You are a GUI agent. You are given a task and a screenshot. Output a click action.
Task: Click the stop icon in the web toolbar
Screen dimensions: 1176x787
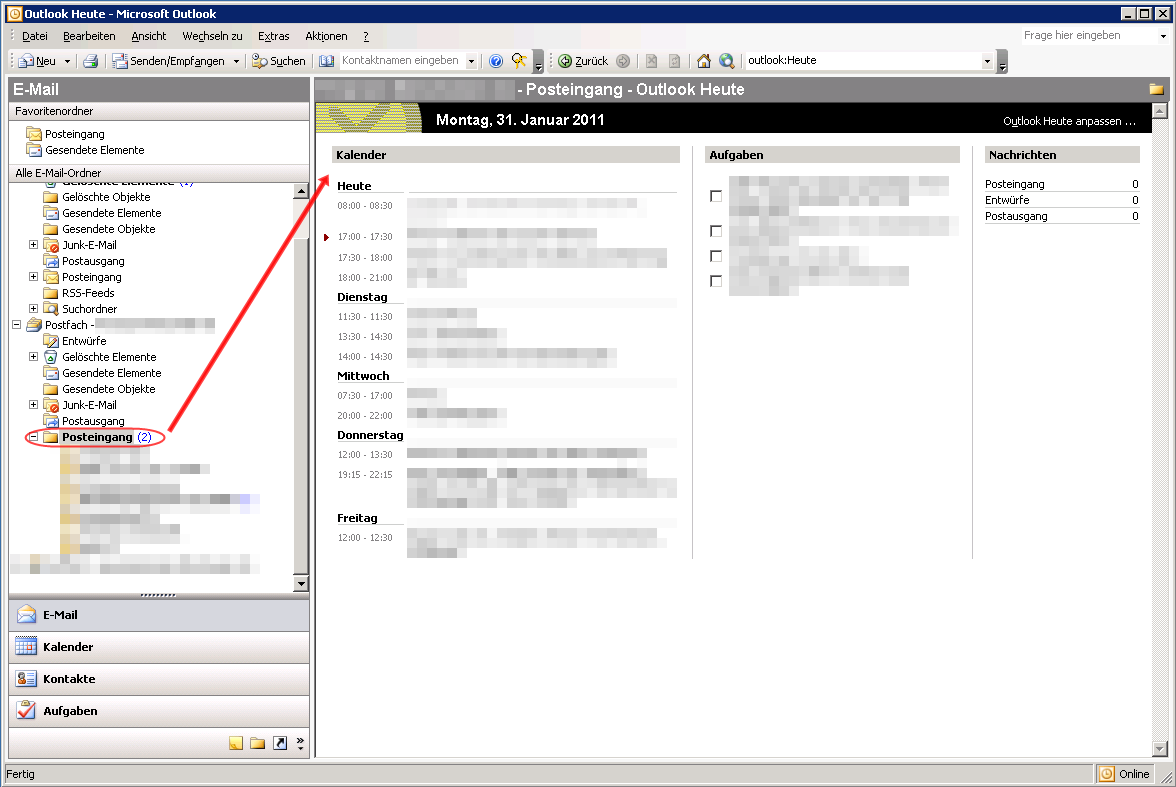[651, 61]
